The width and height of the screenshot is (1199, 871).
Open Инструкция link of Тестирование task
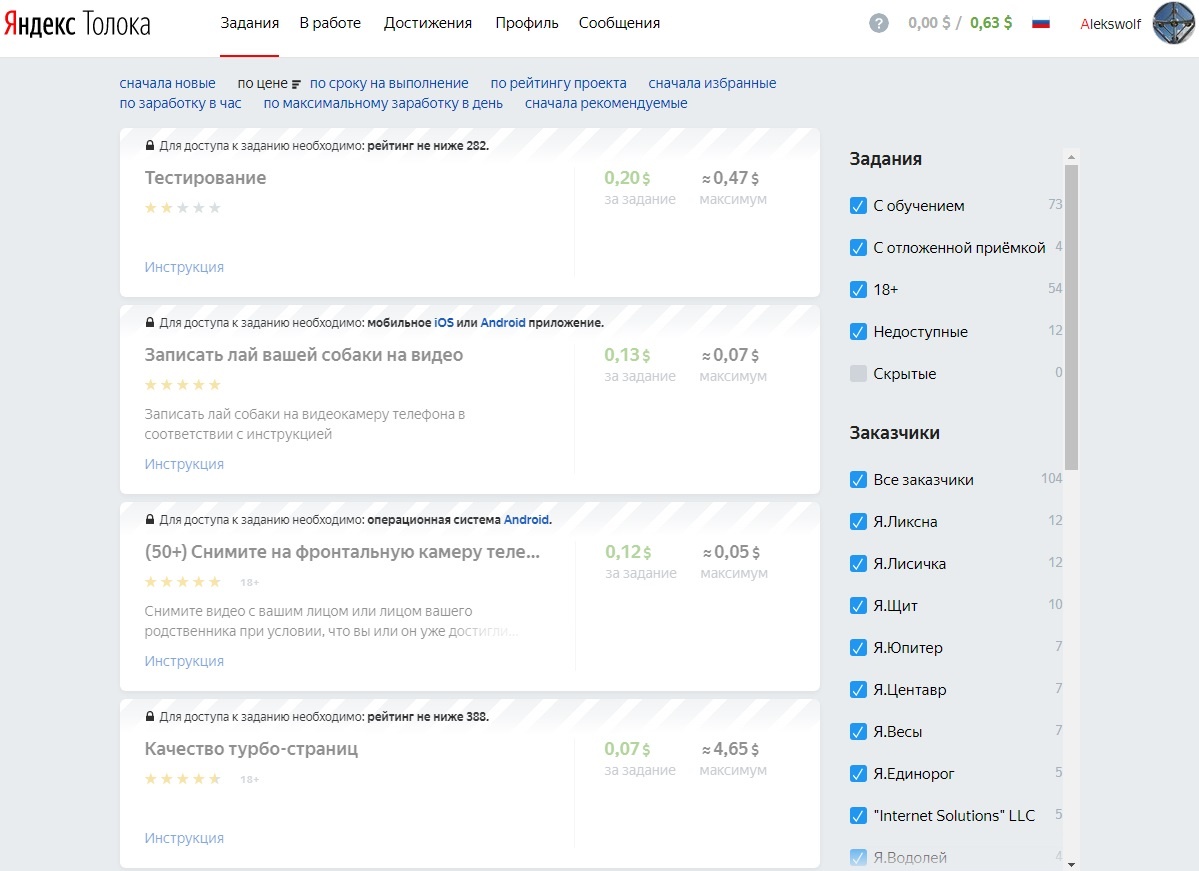pos(184,267)
